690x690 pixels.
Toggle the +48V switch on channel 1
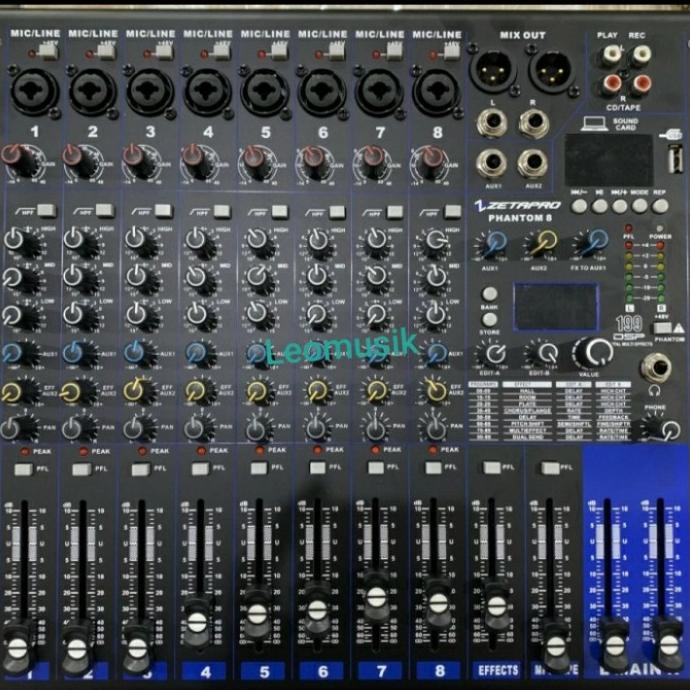coord(48,52)
